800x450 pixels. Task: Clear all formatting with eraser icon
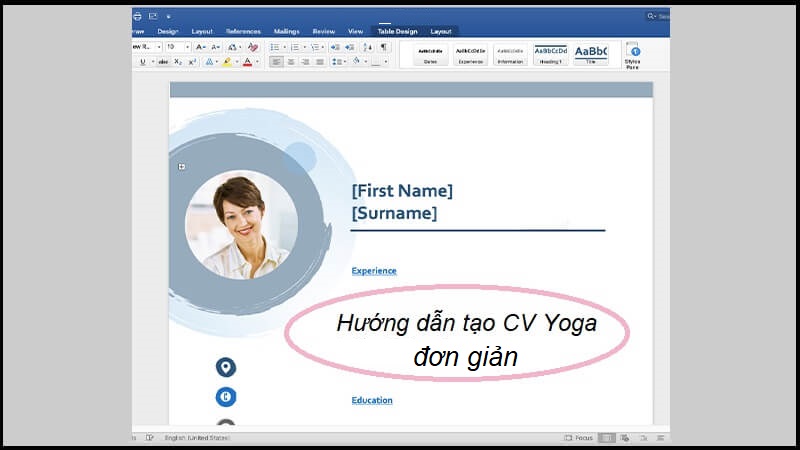(253, 47)
